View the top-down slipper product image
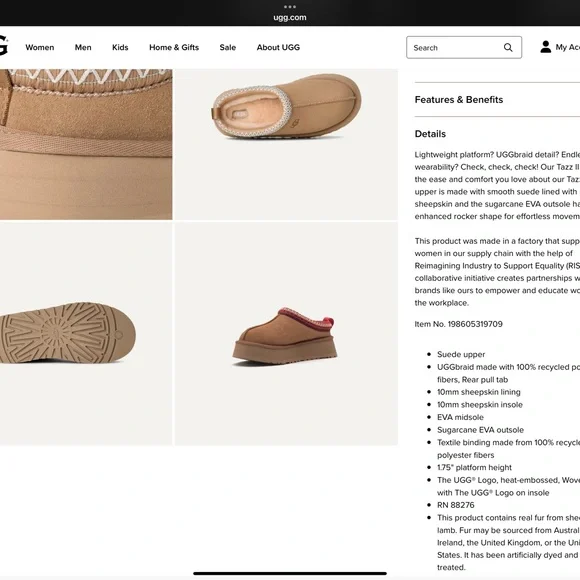 [286, 144]
